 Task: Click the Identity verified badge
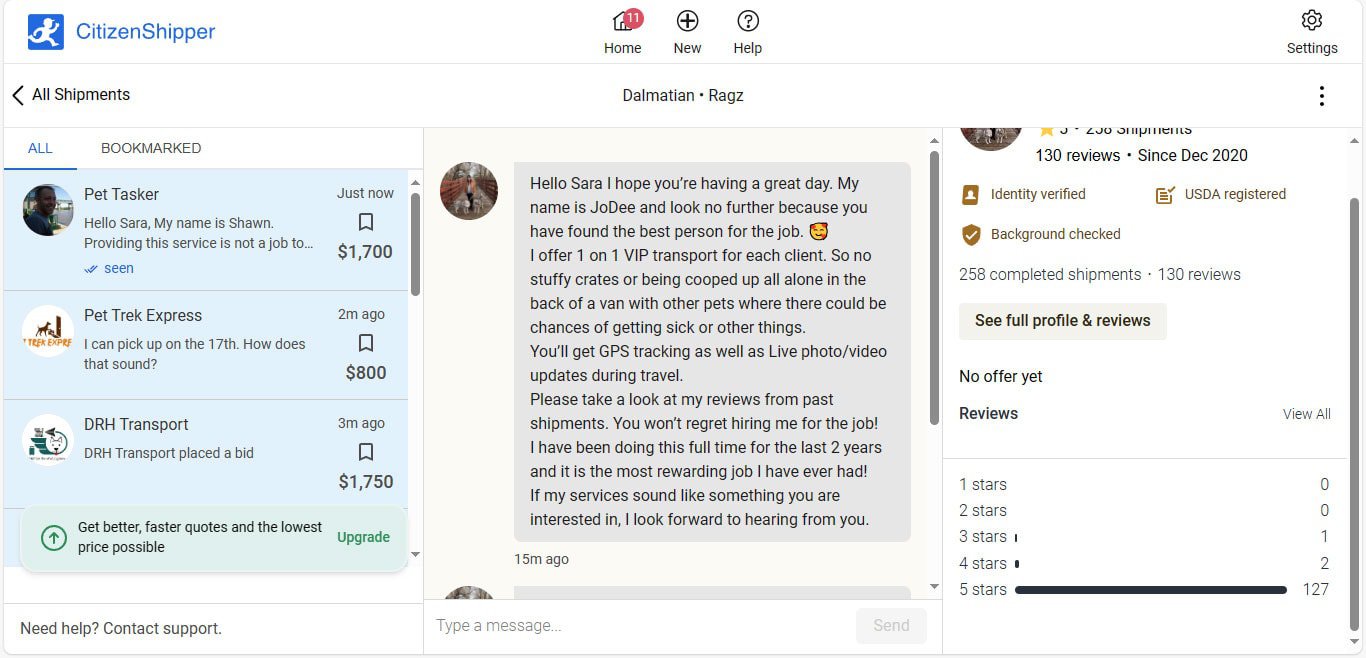tap(1023, 194)
